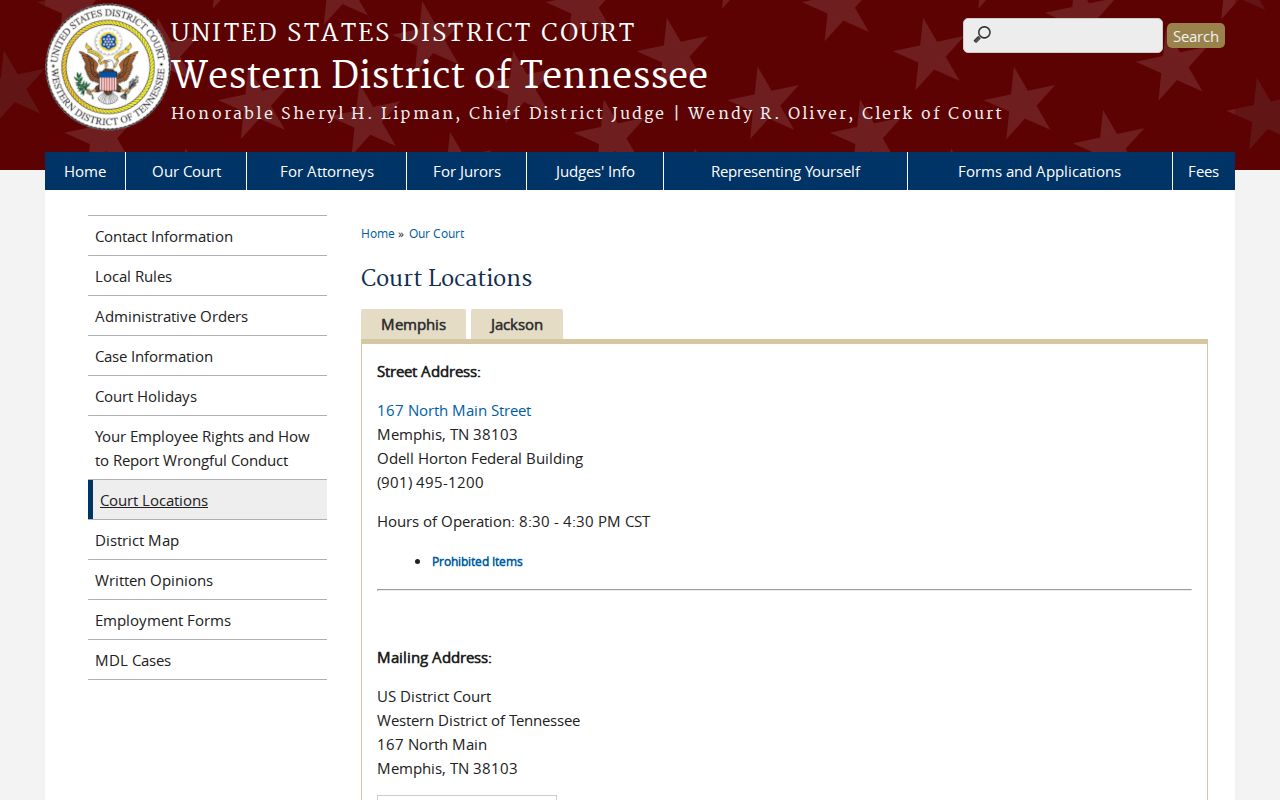This screenshot has height=800, width=1280.
Task: Open Your Employee Rights sidebar link
Action: coord(207,448)
